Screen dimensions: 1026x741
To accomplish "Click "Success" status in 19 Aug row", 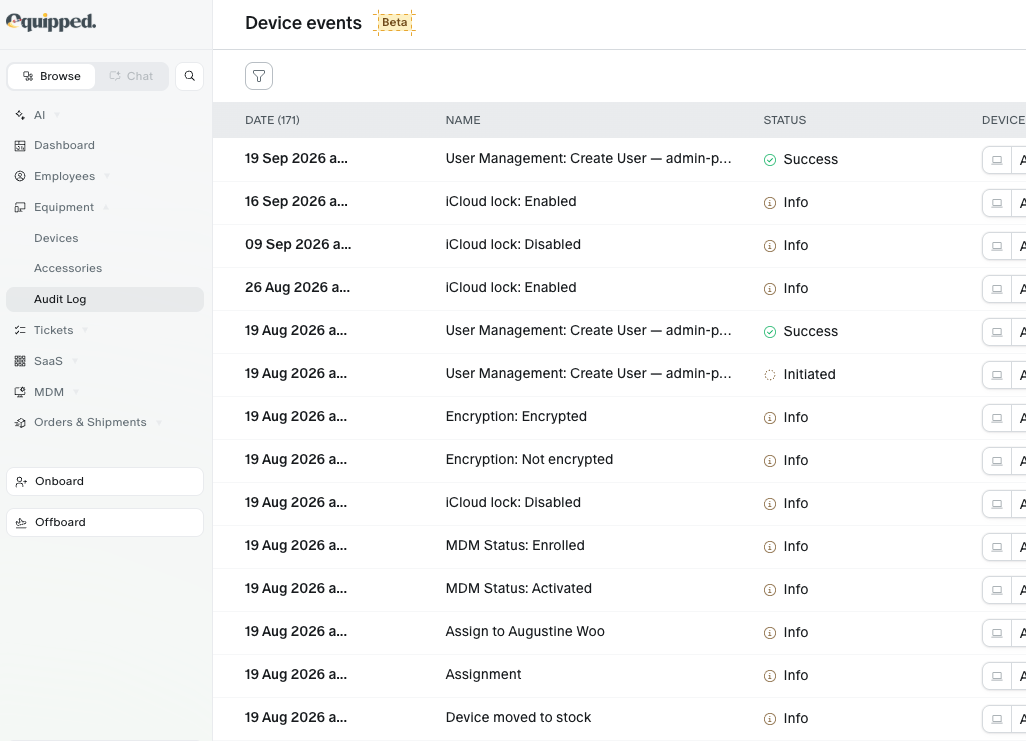I will (811, 332).
